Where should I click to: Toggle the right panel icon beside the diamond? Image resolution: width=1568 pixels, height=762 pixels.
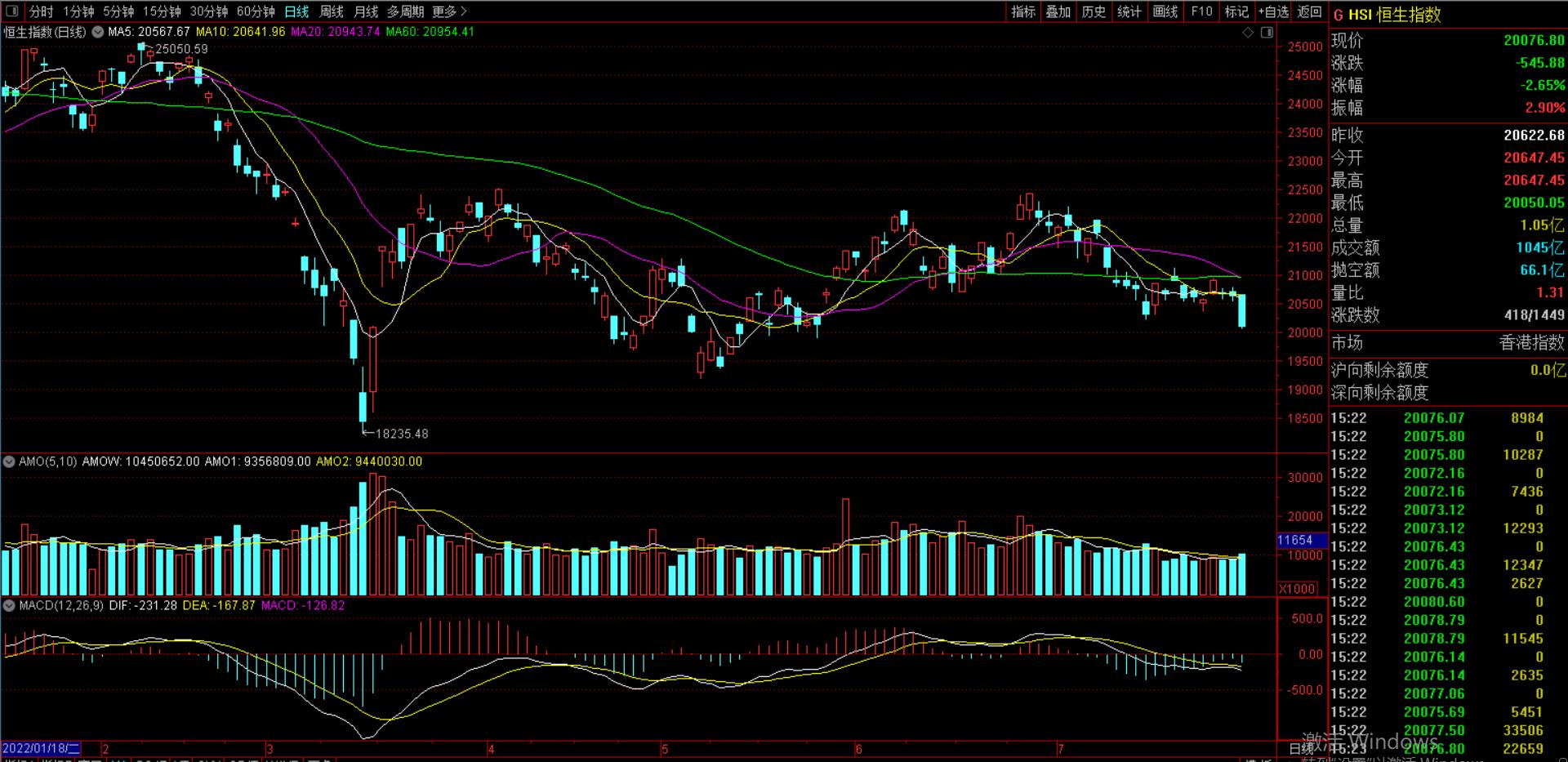point(1267,33)
